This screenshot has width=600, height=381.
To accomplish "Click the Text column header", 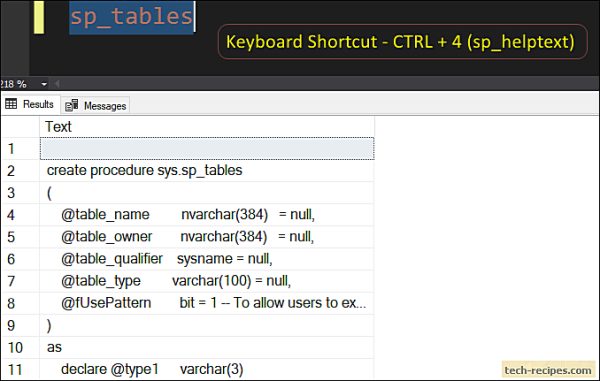I will point(207,127).
